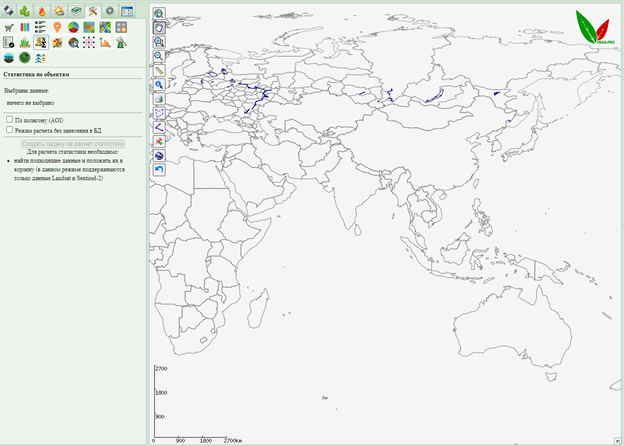Switch to the settings gear tab
The image size is (624, 446).
coord(109,11)
